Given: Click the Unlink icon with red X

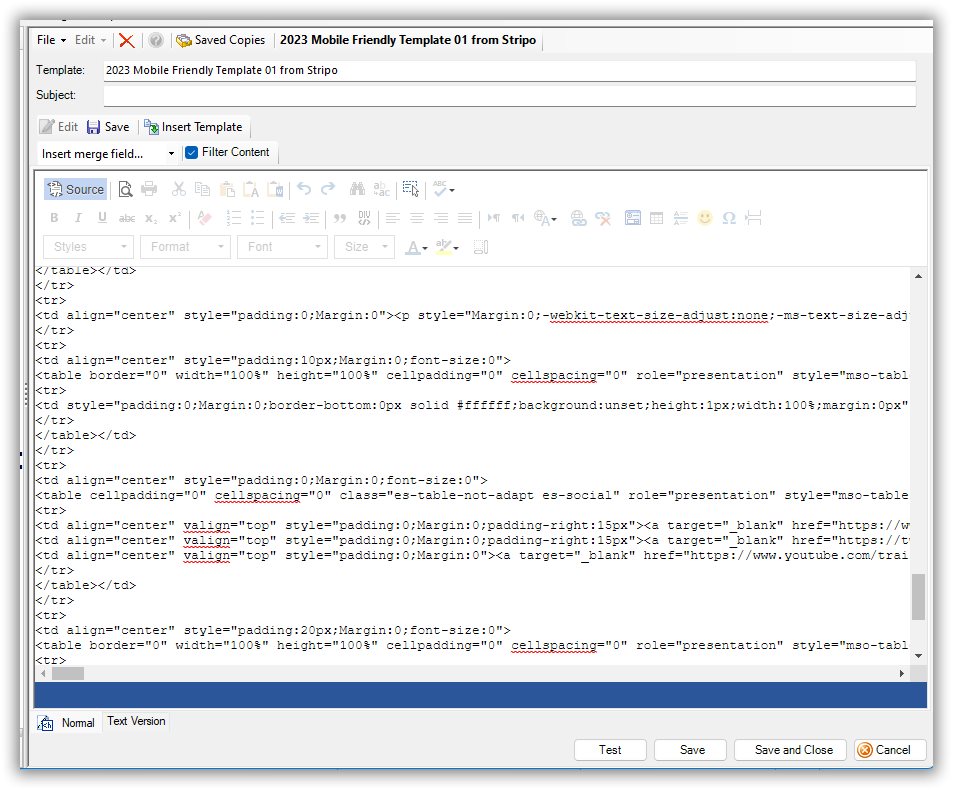Looking at the screenshot, I should (x=603, y=218).
